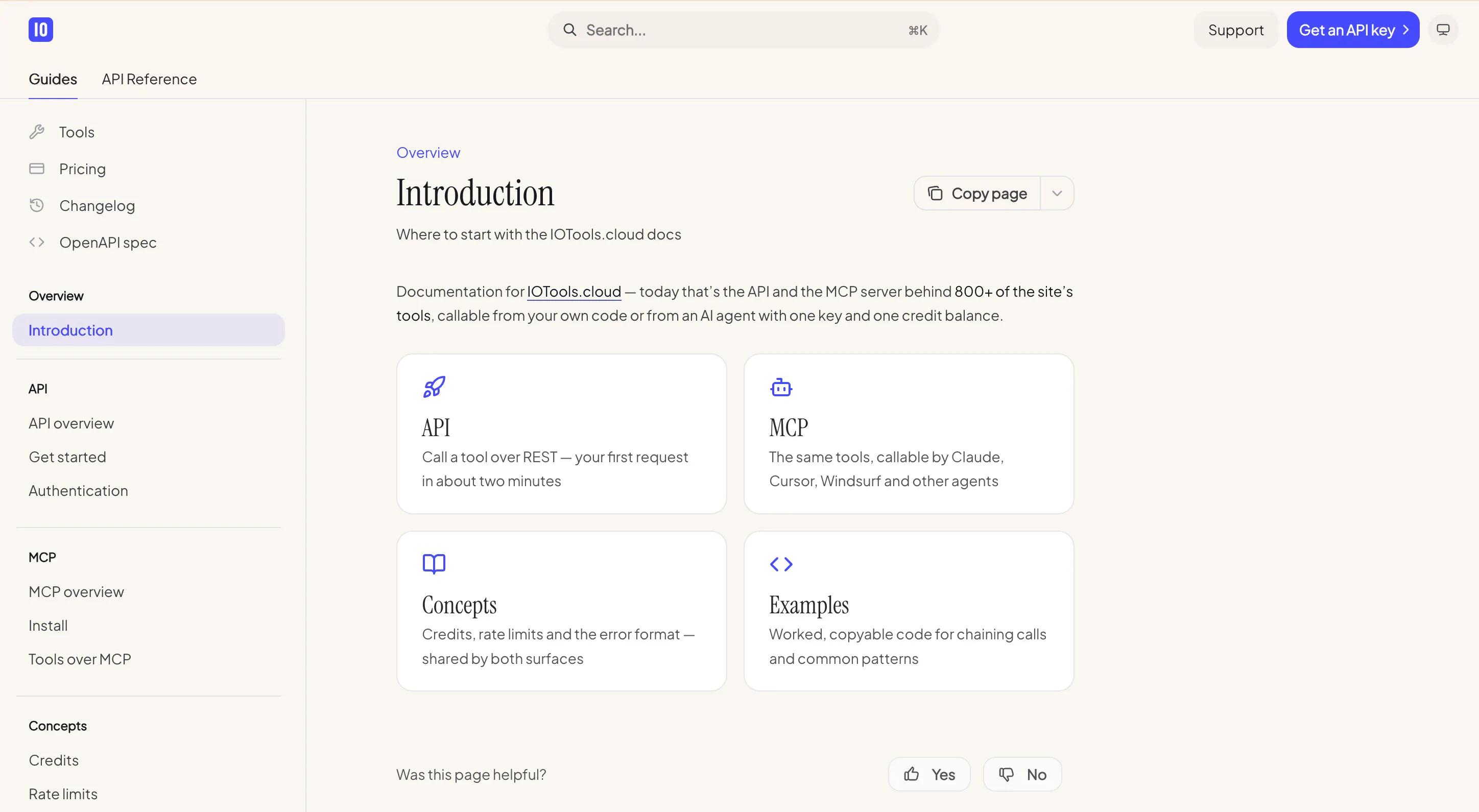Toggle the theme monitor icon
The height and width of the screenshot is (812, 1479).
coord(1443,30)
